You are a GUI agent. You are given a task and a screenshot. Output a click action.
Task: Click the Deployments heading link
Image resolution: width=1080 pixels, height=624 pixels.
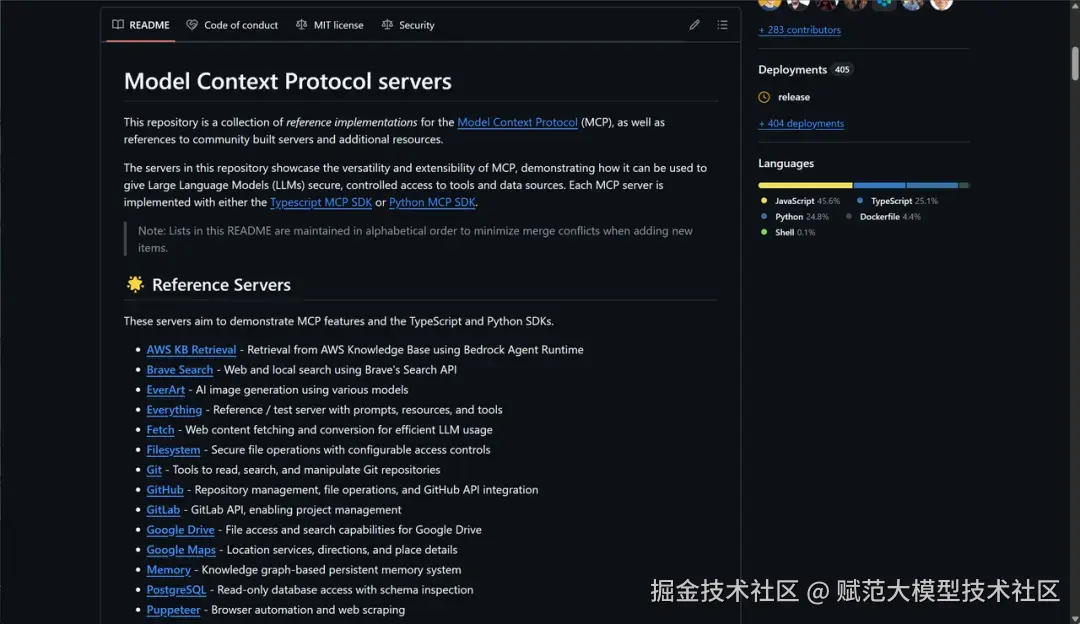792,70
